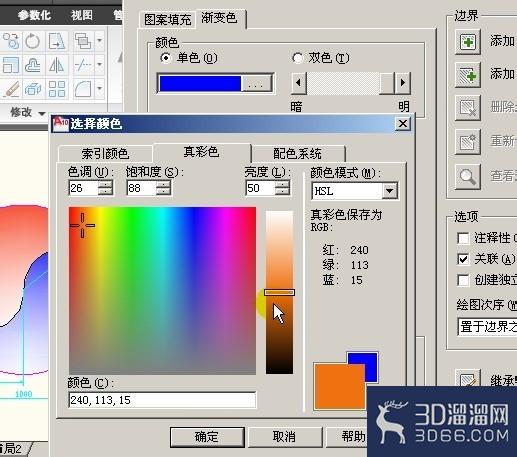Click the Saturation value input field
Viewport: 517px width, 457px height.
[141, 188]
